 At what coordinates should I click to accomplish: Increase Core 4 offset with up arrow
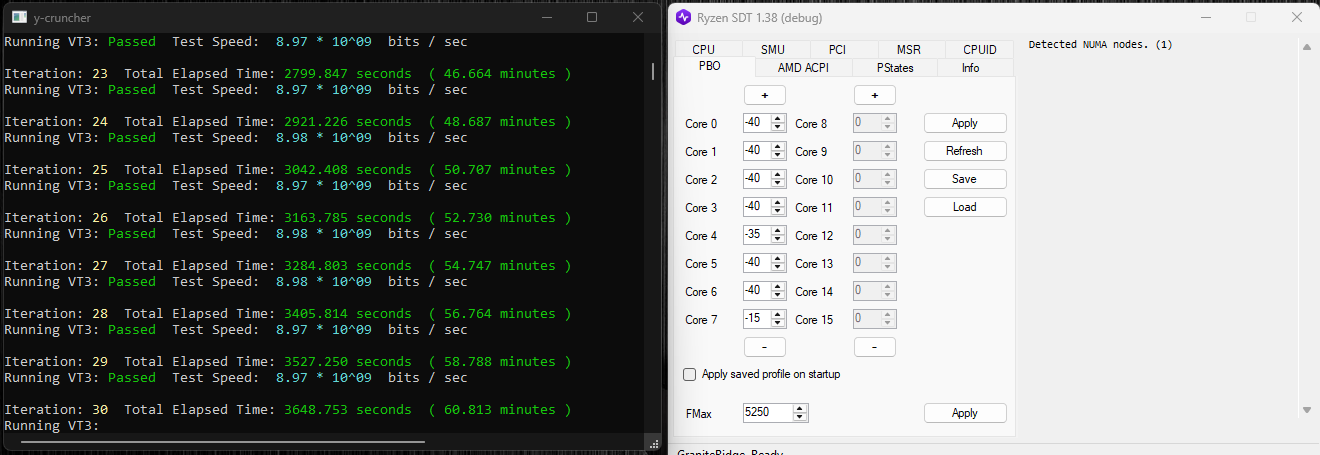[x=778, y=230]
